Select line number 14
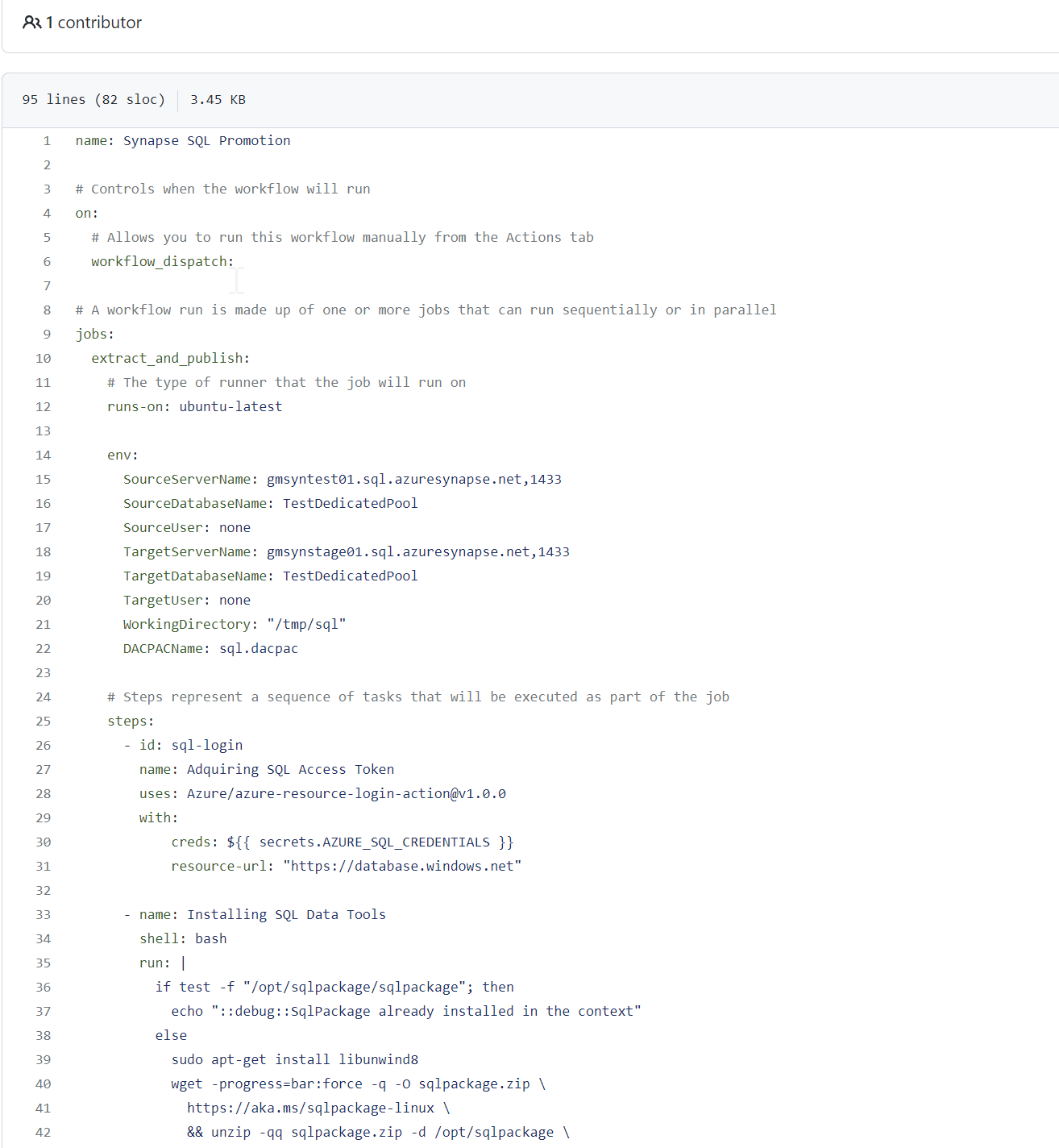This screenshot has height=1148, width=1059. pyautogui.click(x=44, y=455)
